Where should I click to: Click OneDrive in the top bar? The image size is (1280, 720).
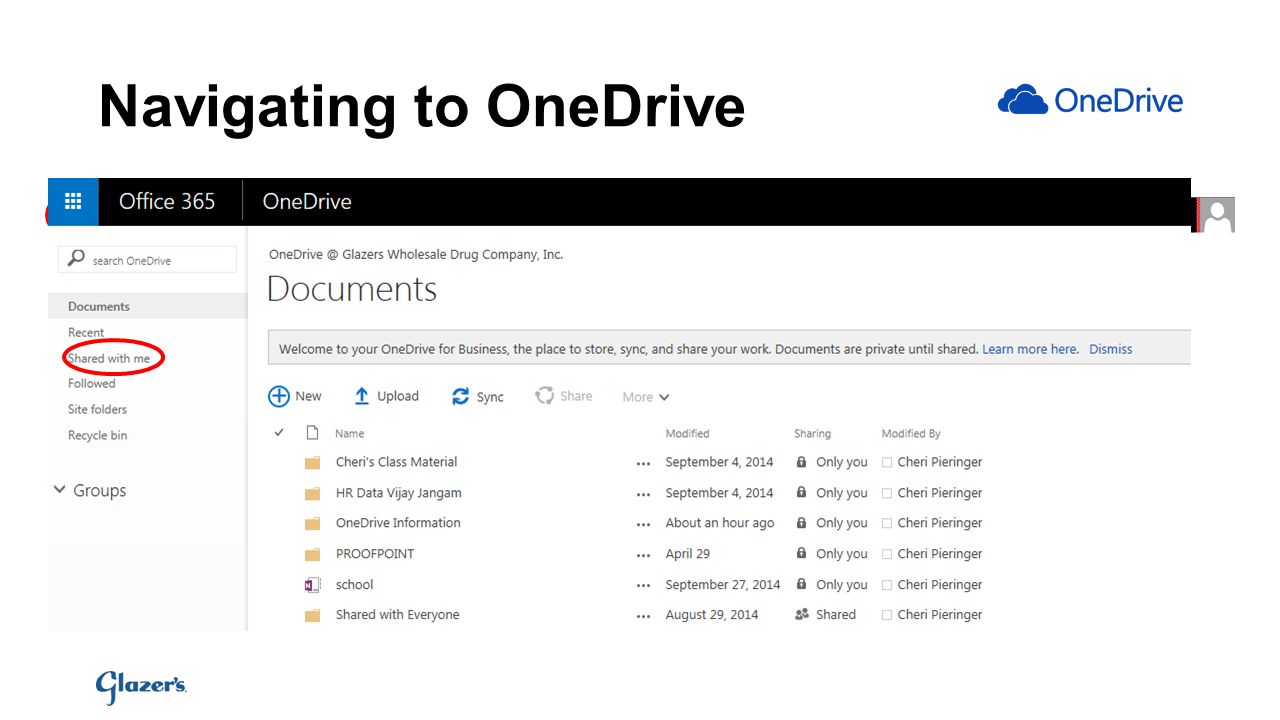[x=307, y=201]
